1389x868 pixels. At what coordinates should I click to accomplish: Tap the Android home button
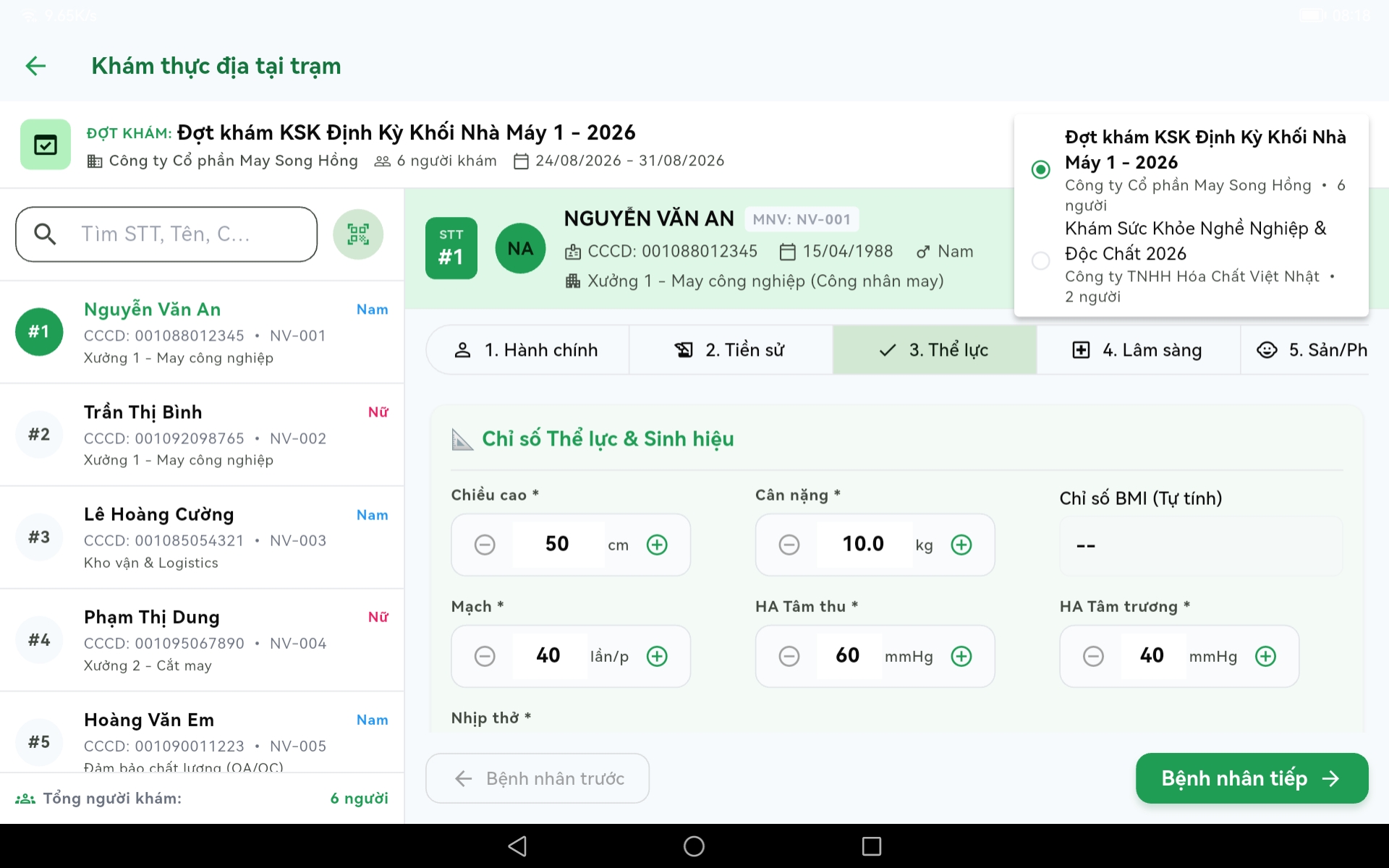coord(694,846)
